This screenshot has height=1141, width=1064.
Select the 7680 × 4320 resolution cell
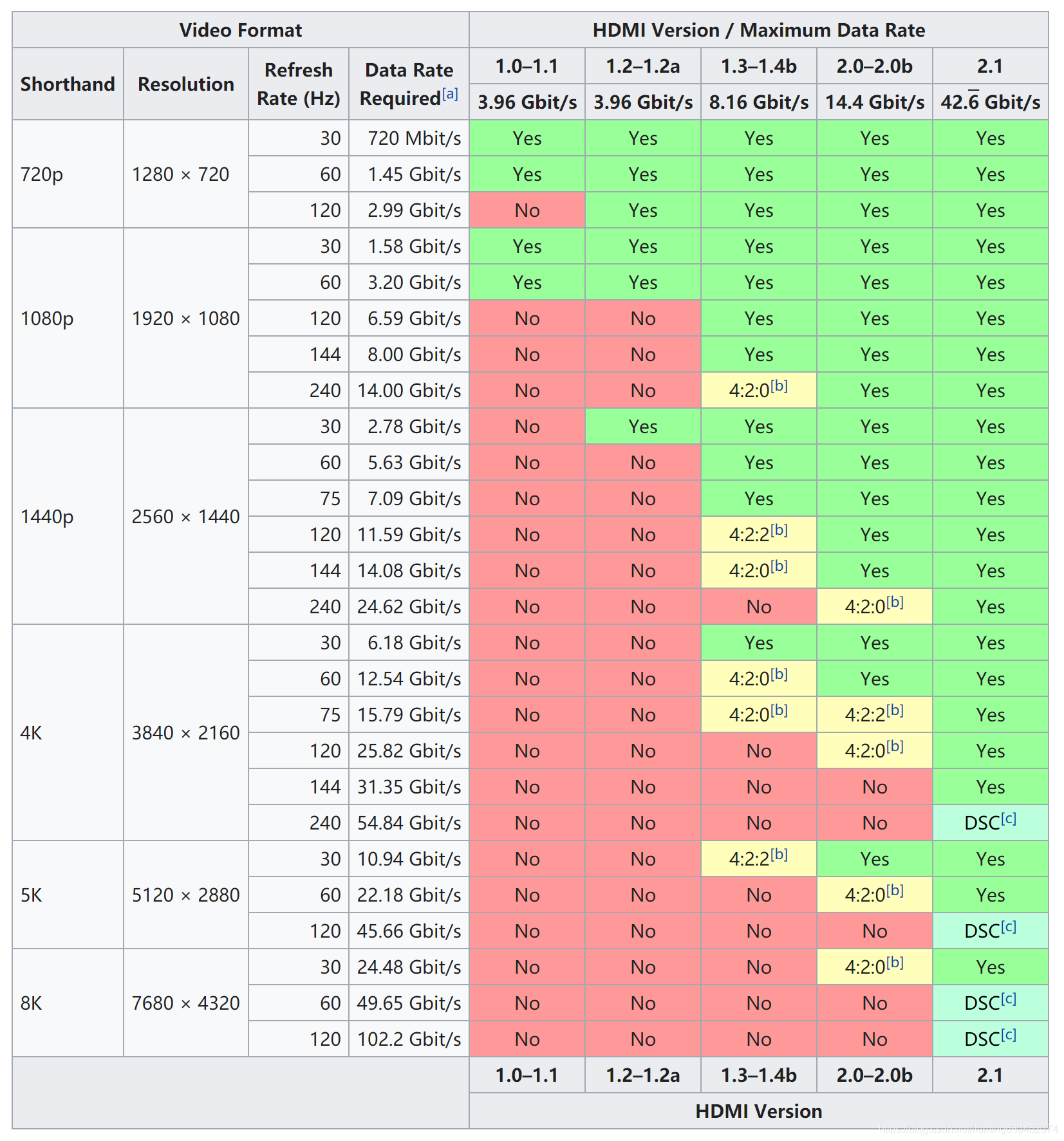[186, 1003]
